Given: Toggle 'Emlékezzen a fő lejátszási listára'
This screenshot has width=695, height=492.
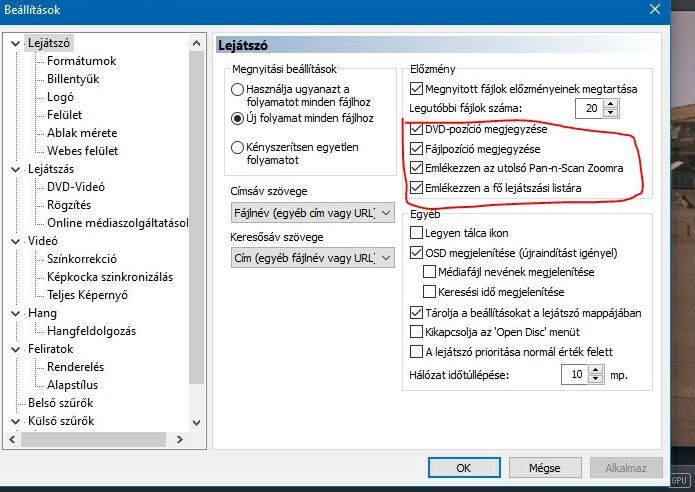Looking at the screenshot, I should 416,187.
